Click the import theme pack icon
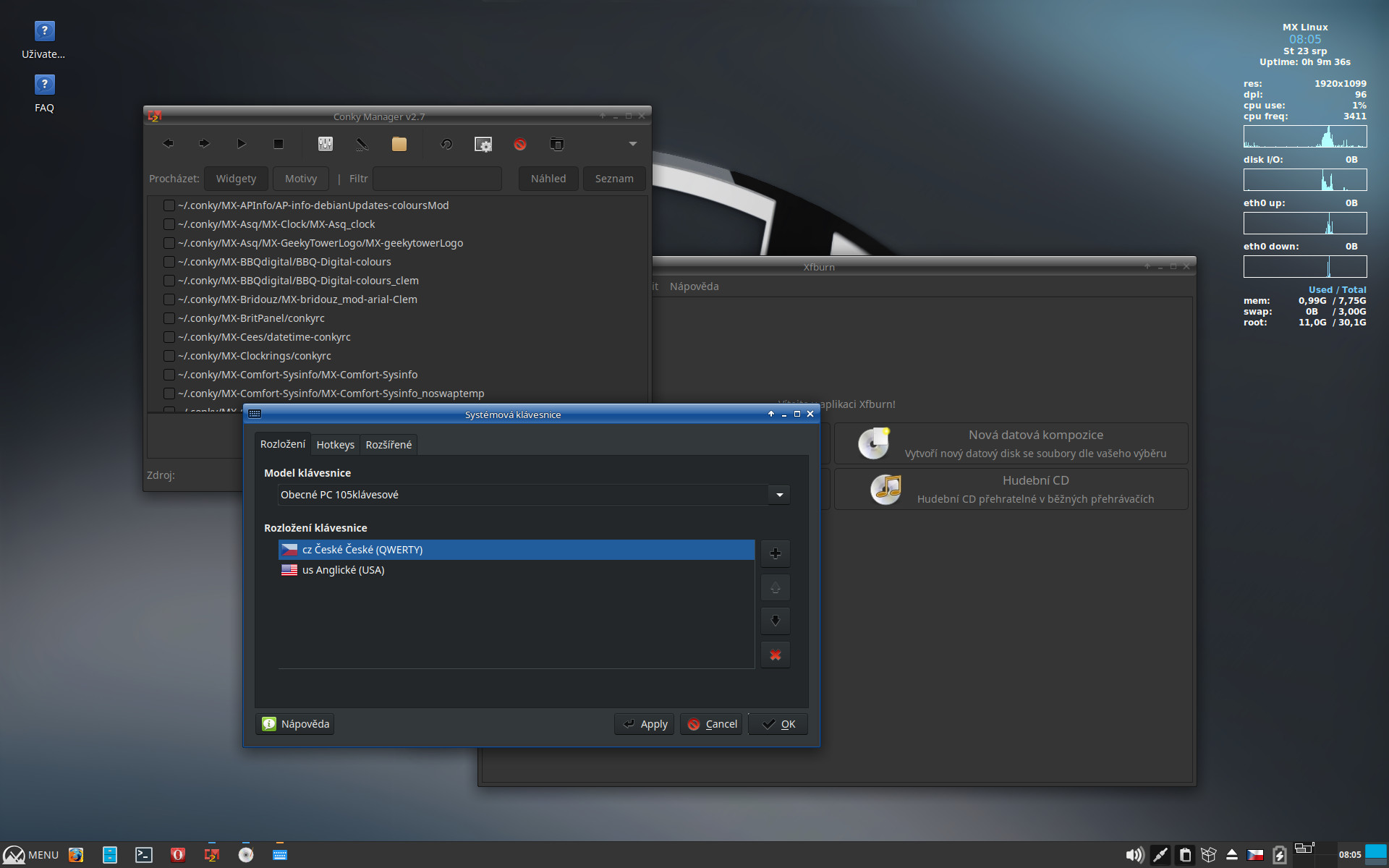This screenshot has height=868, width=1389. (557, 144)
